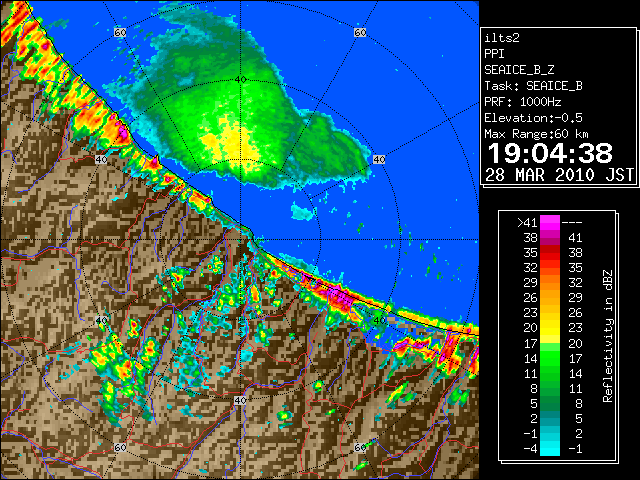This screenshot has width=640, height=480.
Task: Select the "28 MAR 2010 JST" date
Action: 560,175
